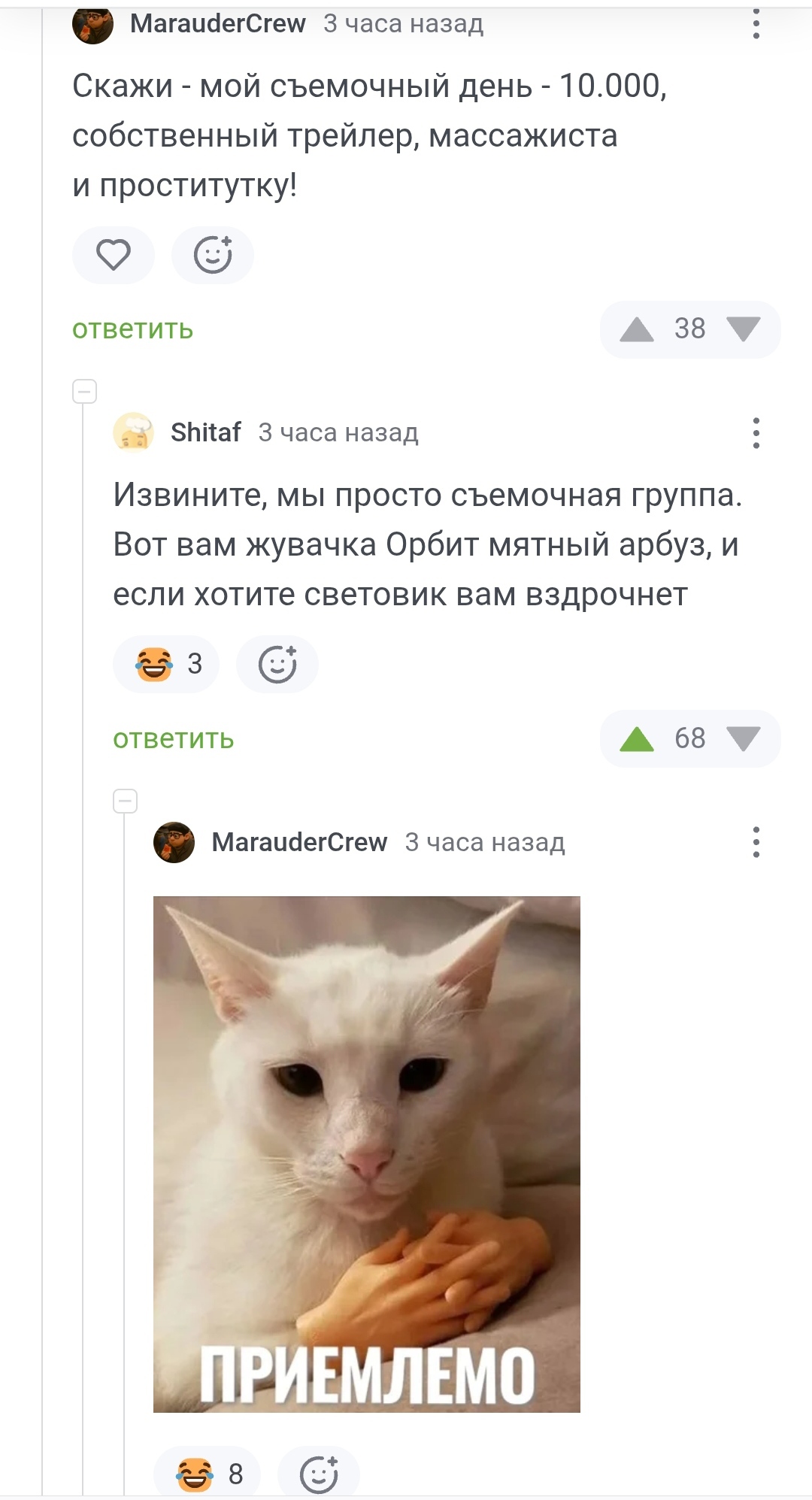This screenshot has height=1500, width=812.
Task: Toggle laughing emoji reaction with count 3
Action: pyautogui.click(x=166, y=664)
